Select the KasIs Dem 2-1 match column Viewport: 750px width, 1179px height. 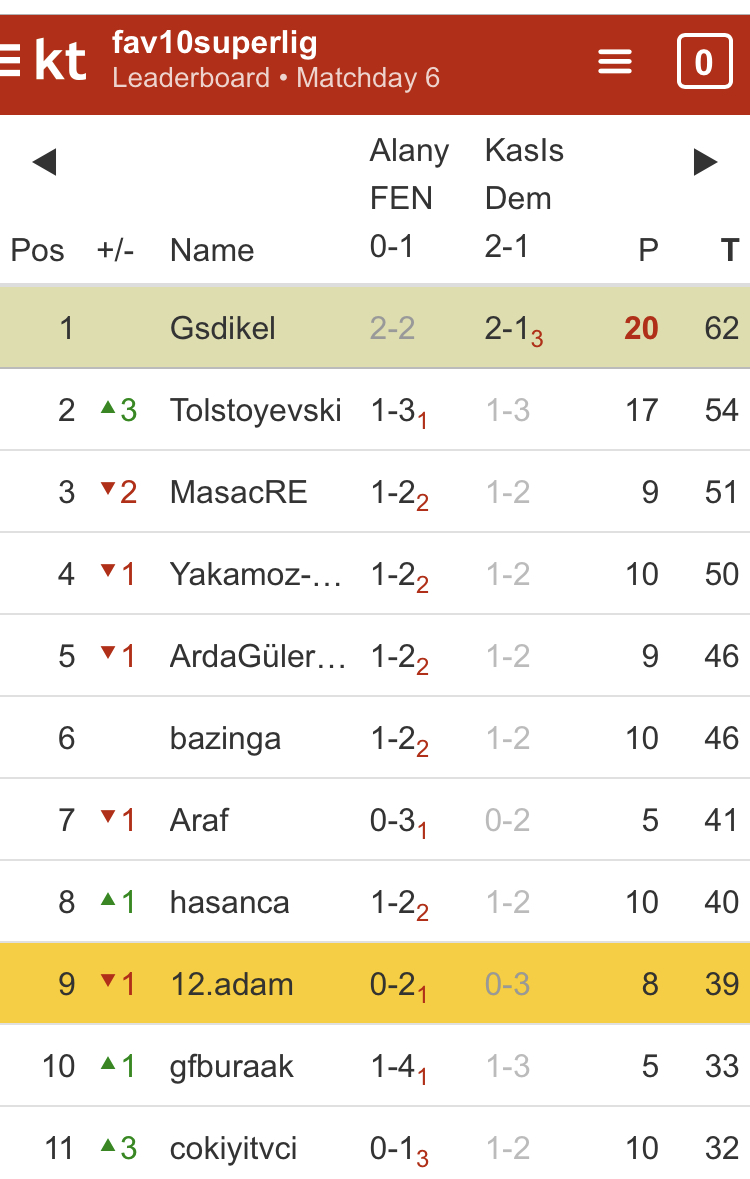click(x=524, y=198)
